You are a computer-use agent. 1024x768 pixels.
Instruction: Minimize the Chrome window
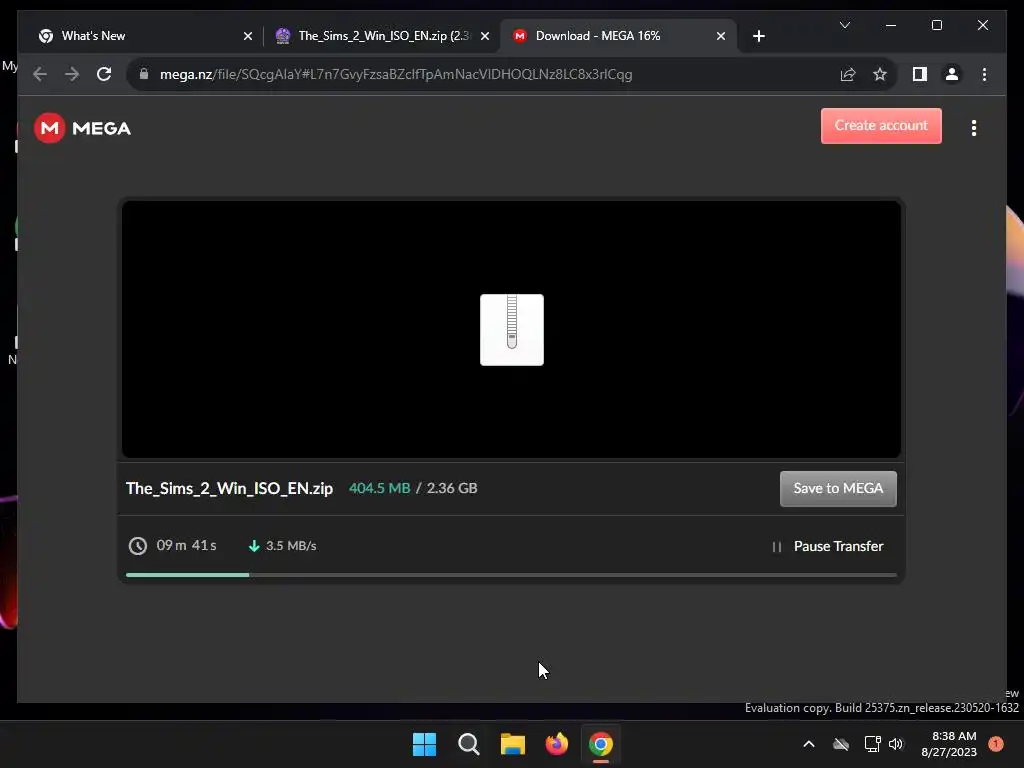point(891,25)
